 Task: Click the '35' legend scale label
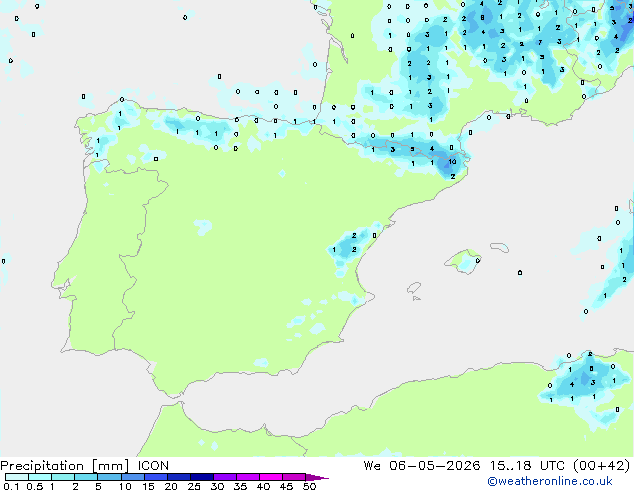point(240,486)
